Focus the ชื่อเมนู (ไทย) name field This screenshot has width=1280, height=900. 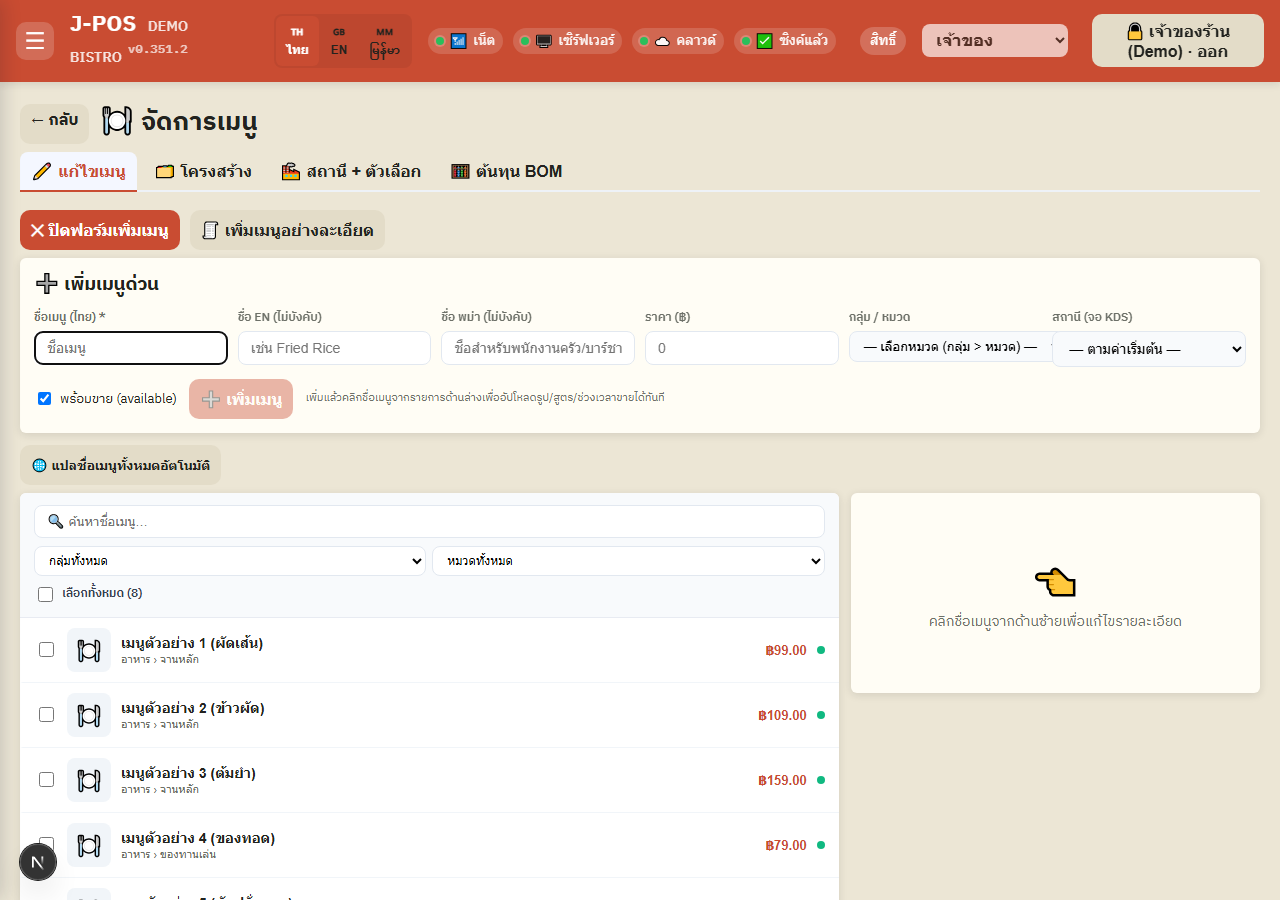pos(131,348)
